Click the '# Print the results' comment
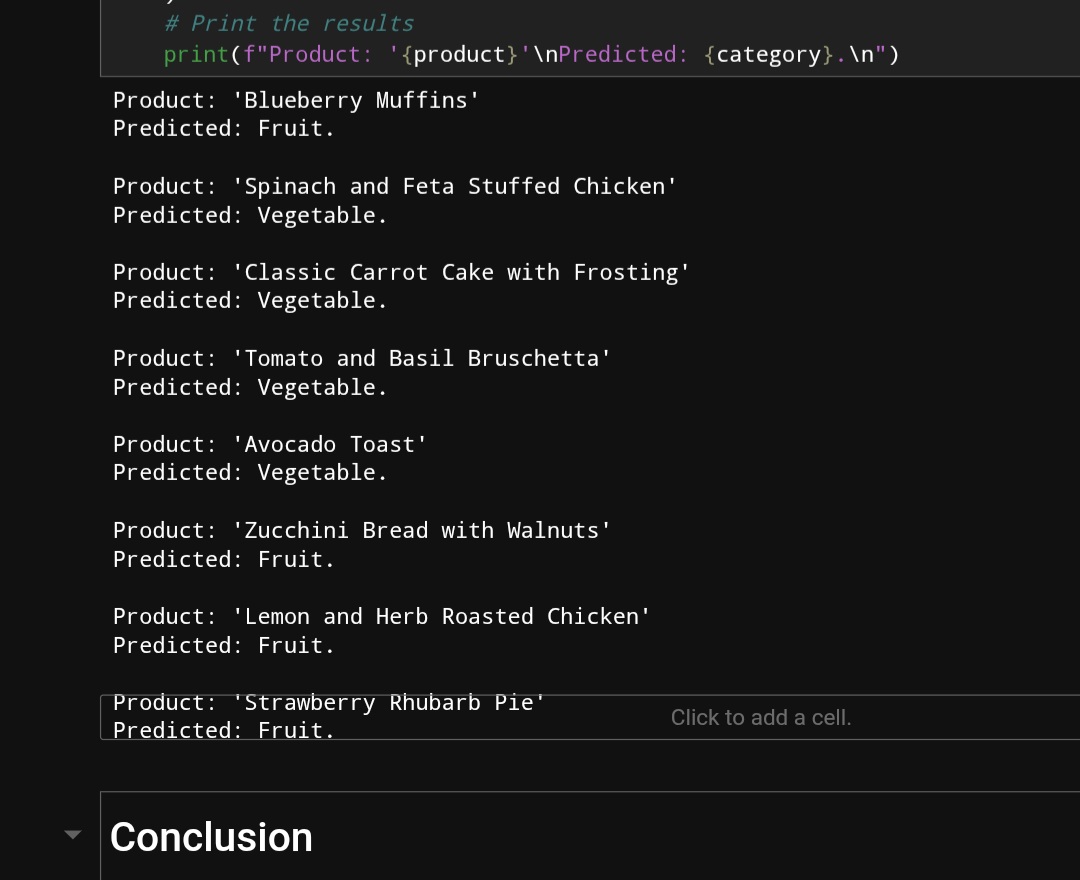Viewport: 1080px width, 880px height. [x=288, y=23]
